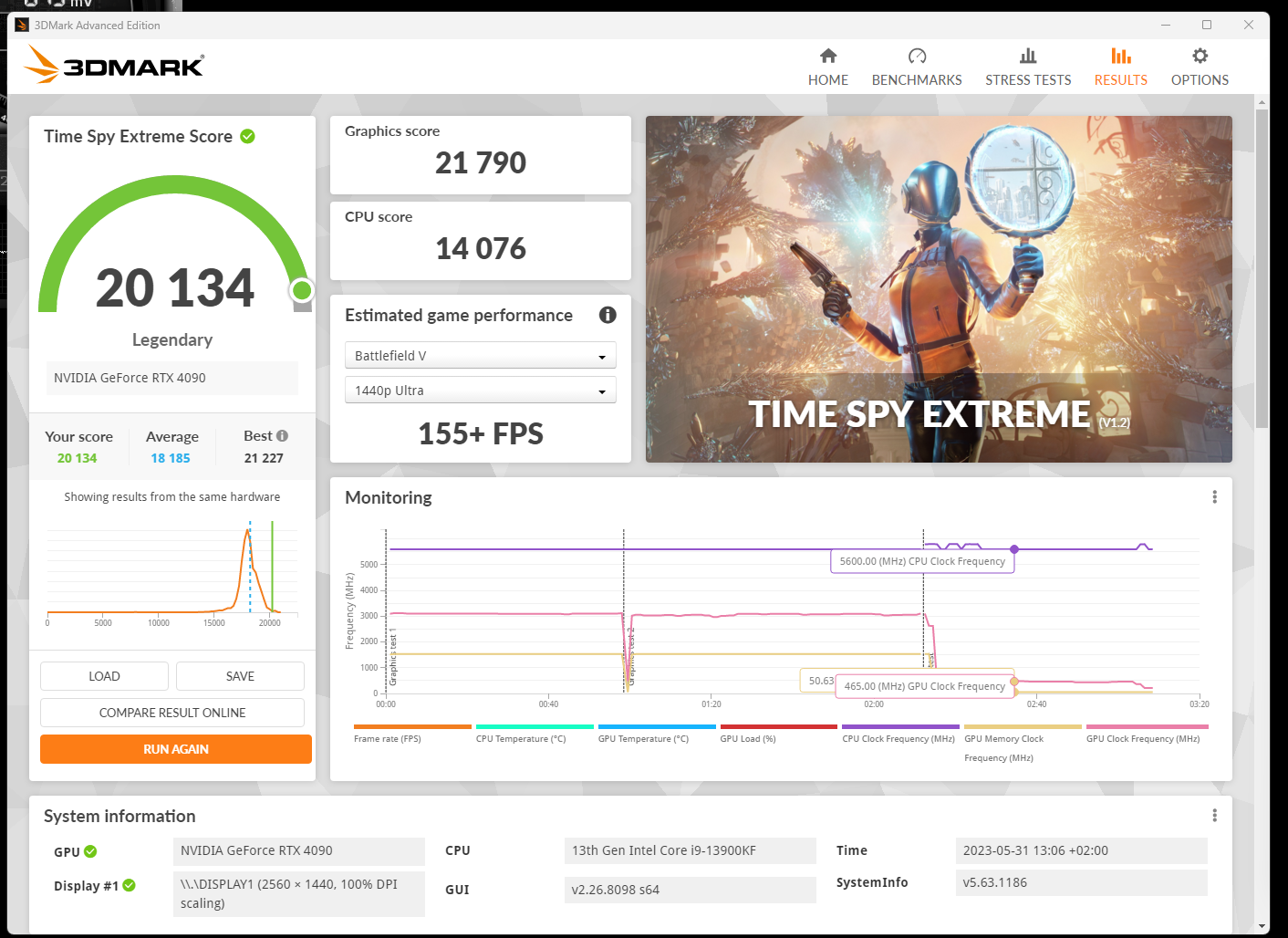Click the BENCHMARKS menu label
Screen dimensions: 1288x938
tap(917, 80)
